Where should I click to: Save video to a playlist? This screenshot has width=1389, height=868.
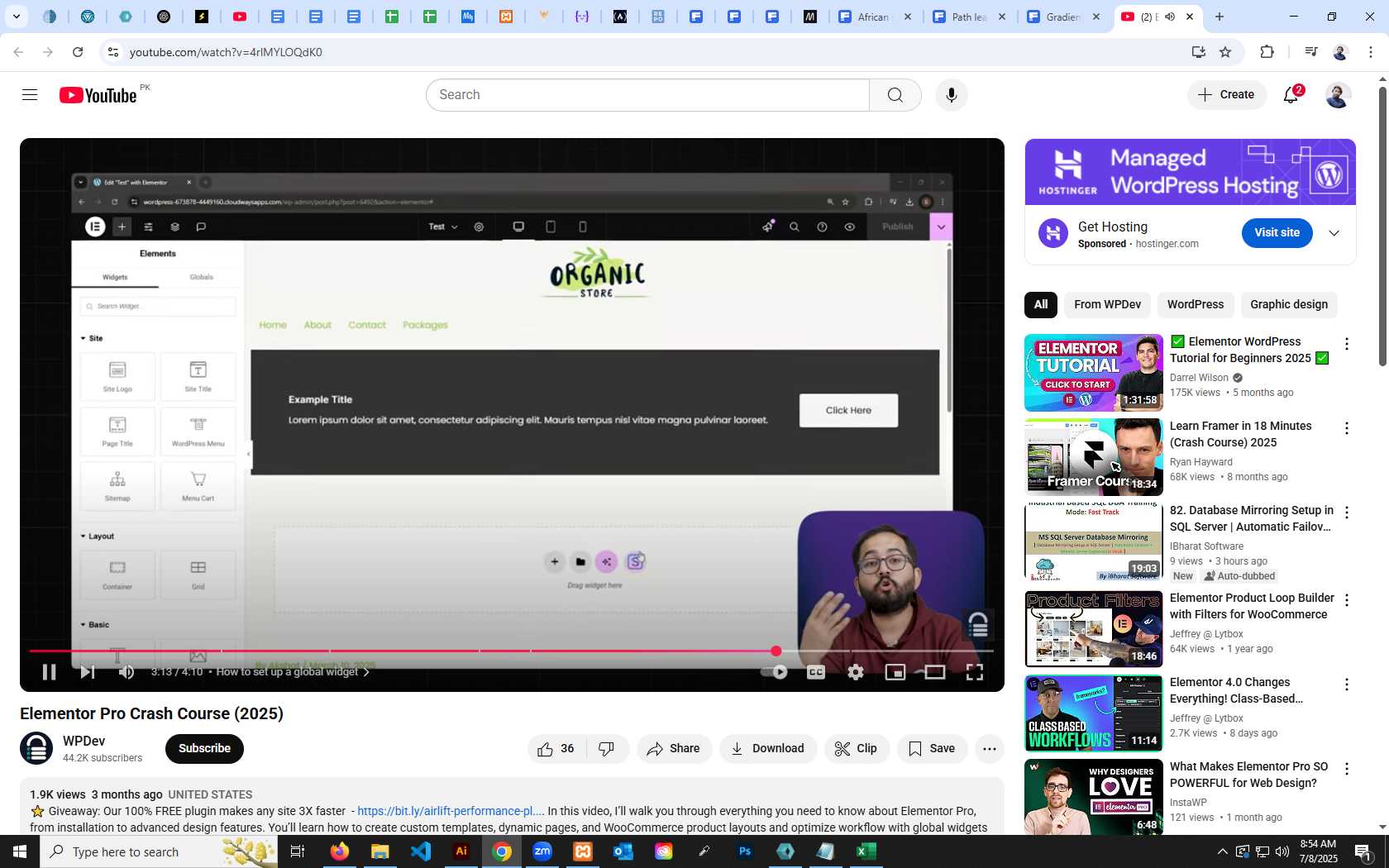click(932, 749)
